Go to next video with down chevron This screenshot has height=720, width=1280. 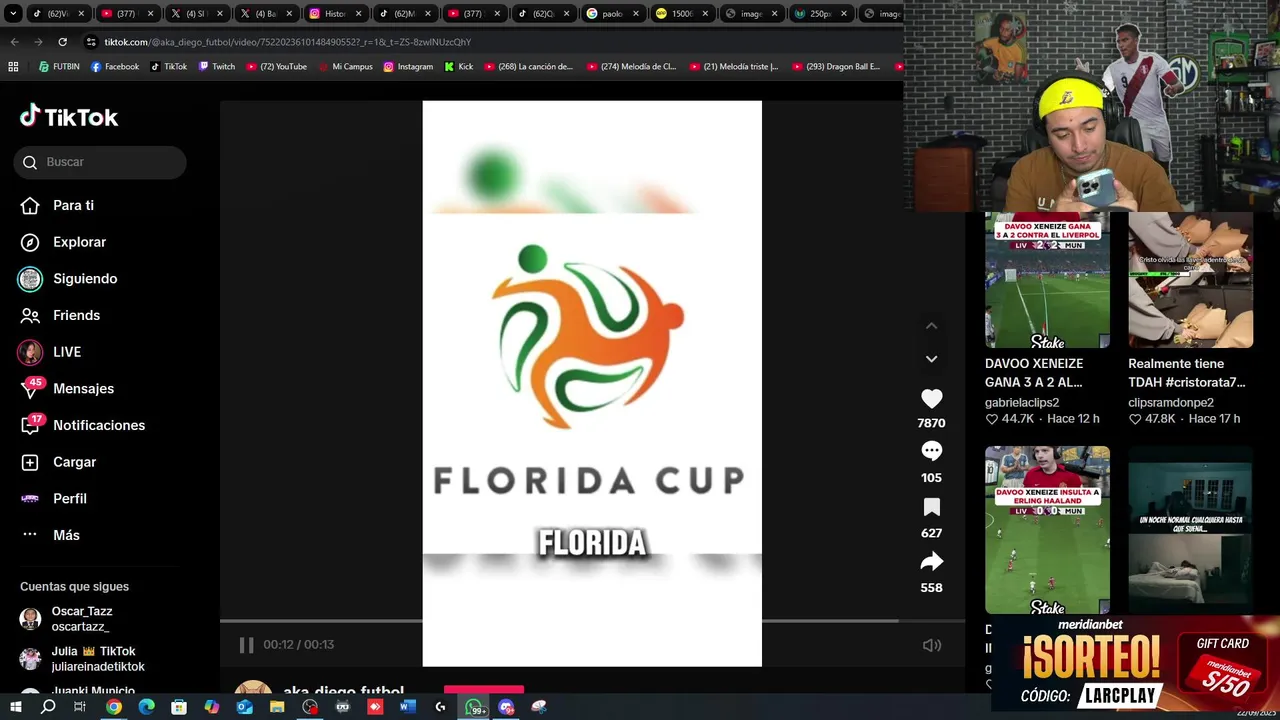click(931, 359)
